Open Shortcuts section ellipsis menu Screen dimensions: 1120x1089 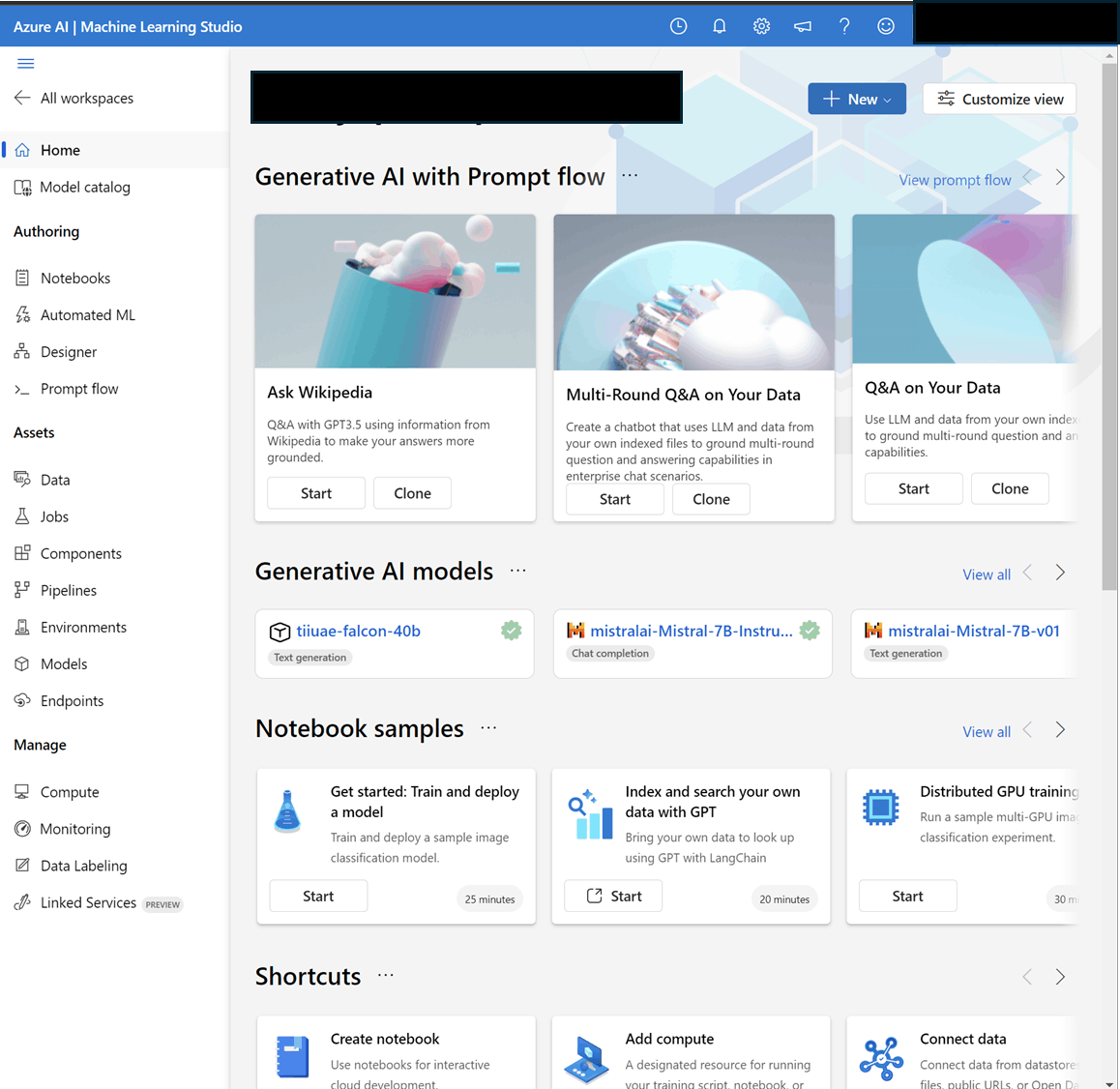point(386,975)
